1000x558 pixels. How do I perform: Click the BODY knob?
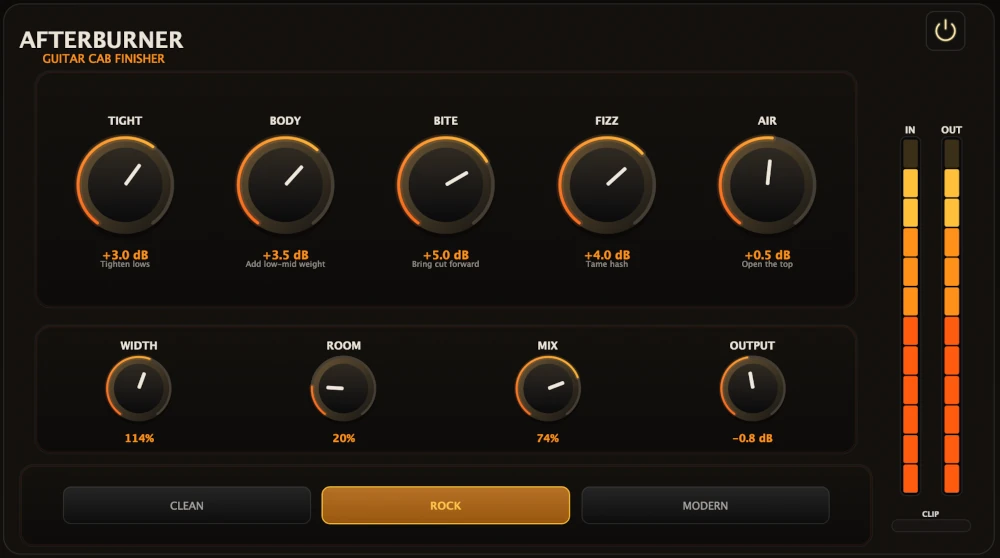(x=285, y=185)
